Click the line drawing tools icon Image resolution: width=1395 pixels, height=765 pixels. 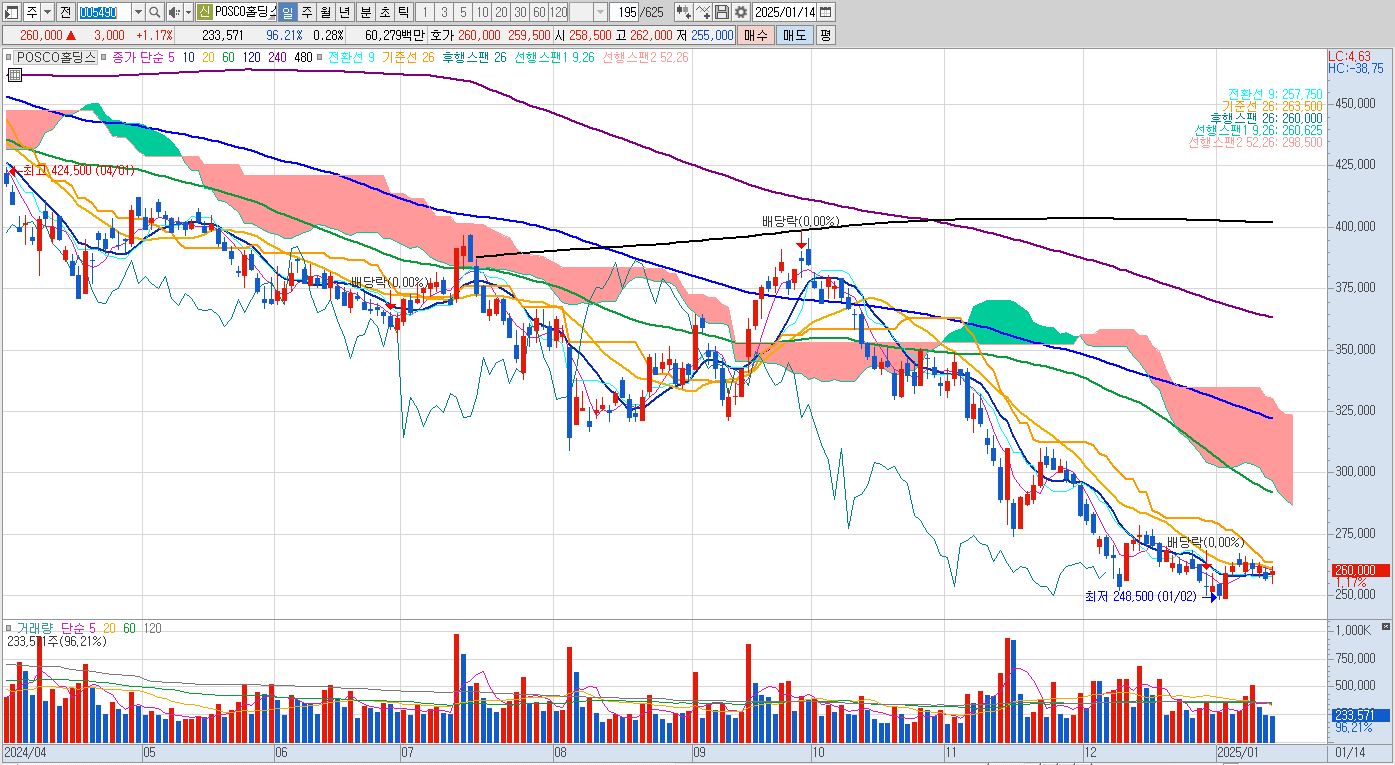pyautogui.click(x=702, y=12)
